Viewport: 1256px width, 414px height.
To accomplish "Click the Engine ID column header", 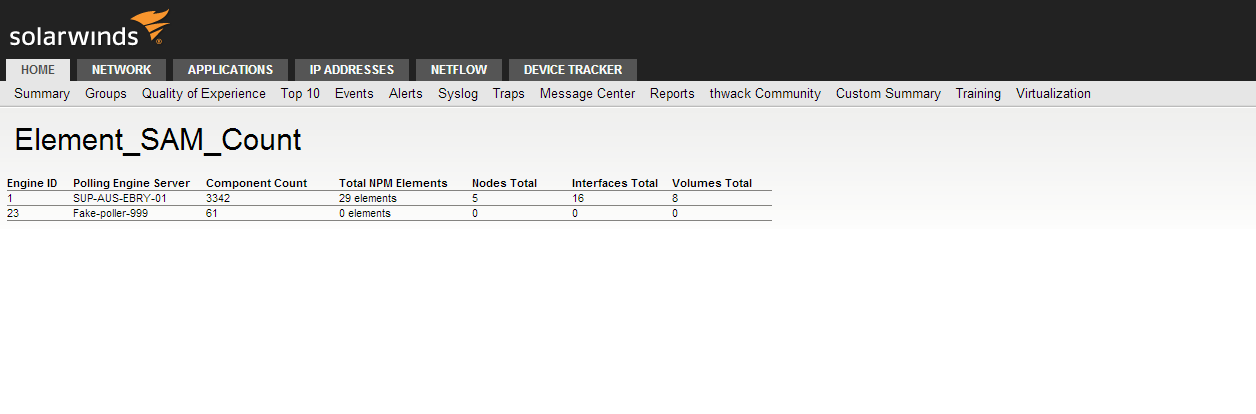I will pyautogui.click(x=32, y=183).
